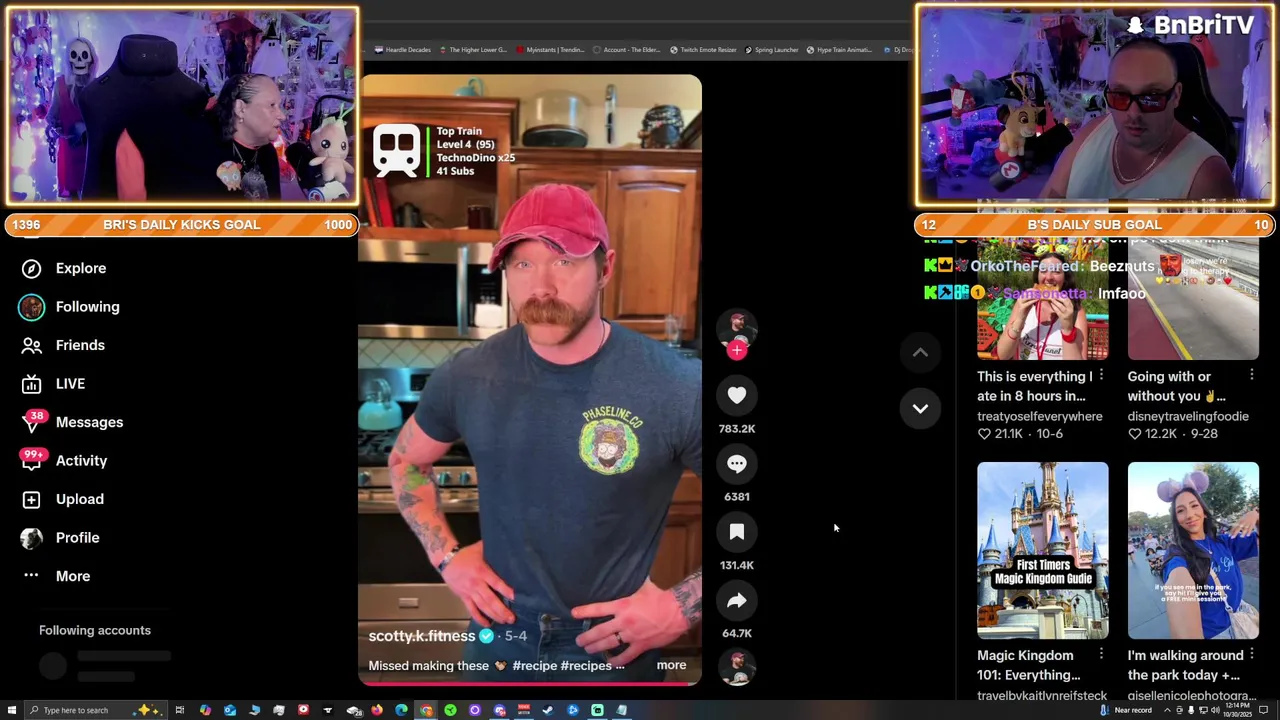Open the LIVE icon in sidebar
This screenshot has width=1280, height=720.
pos(31,384)
